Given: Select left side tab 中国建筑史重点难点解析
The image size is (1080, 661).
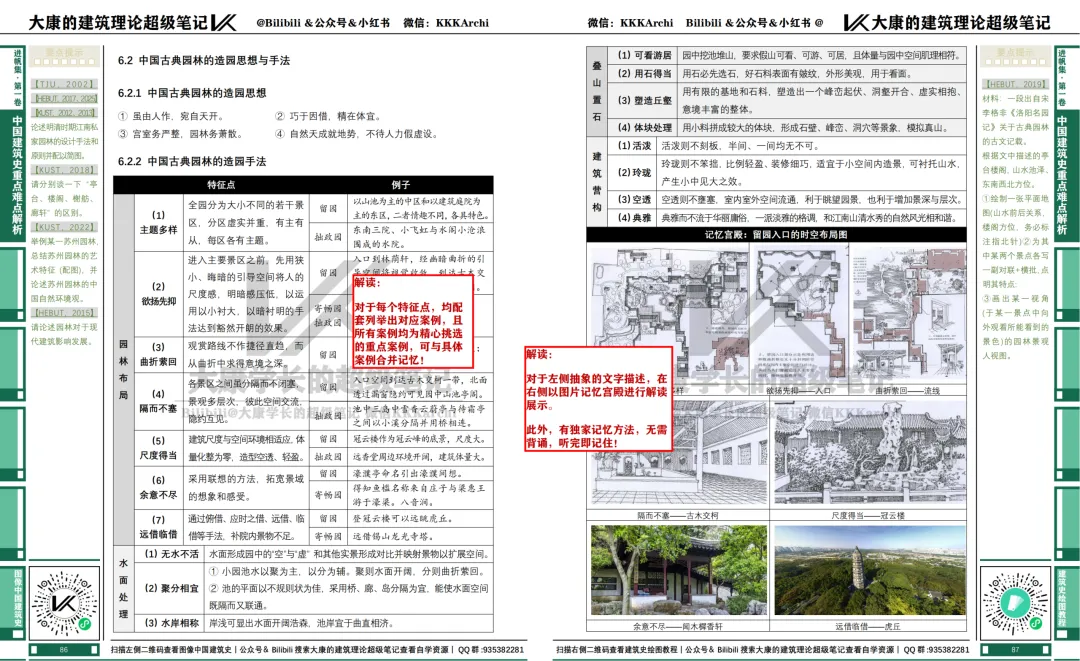Looking at the screenshot, I should (x=17, y=176).
